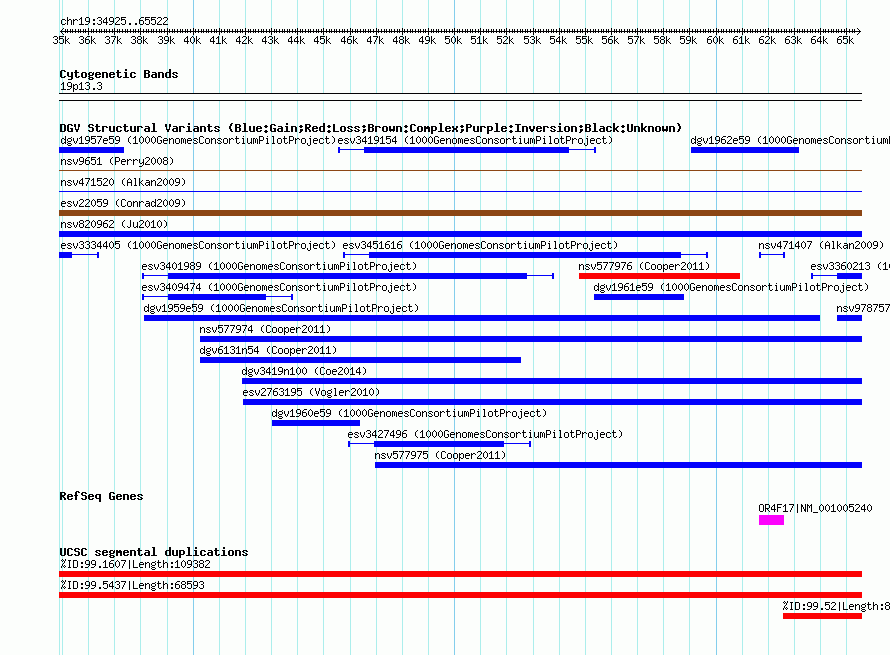Image resolution: width=890 pixels, height=655 pixels.
Task: Select the %ID:99.1607 segmental duplication bar
Action: tap(460, 574)
